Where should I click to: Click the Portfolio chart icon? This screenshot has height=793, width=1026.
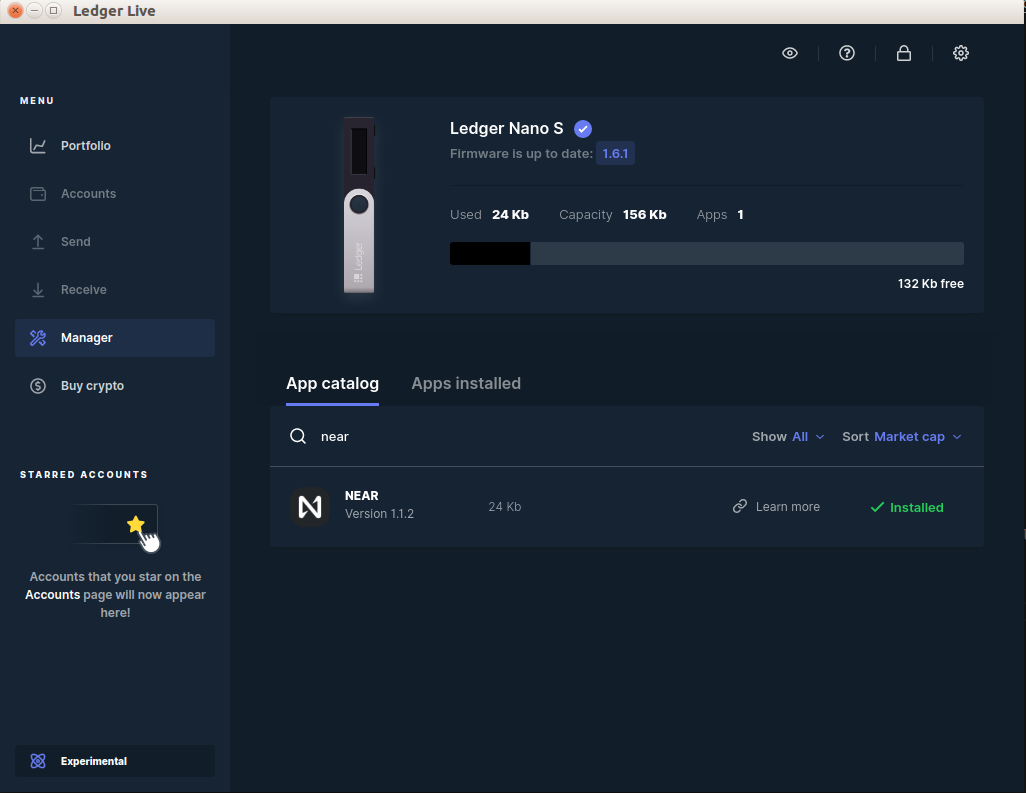coord(38,146)
